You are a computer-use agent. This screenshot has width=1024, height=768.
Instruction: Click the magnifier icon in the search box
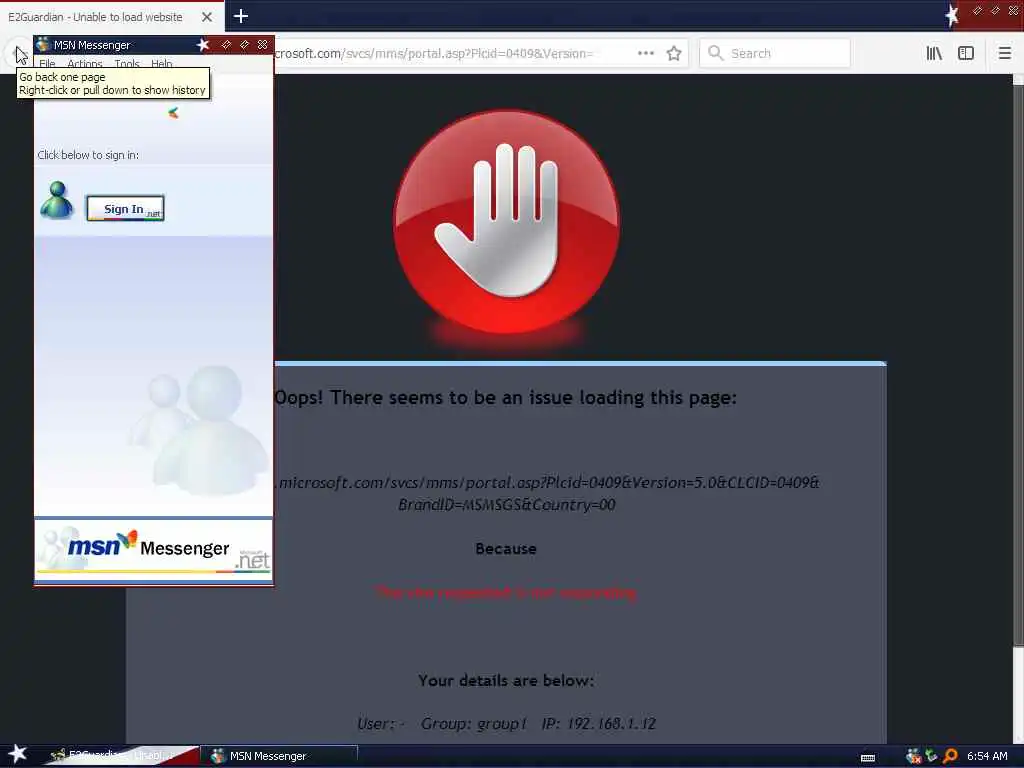pos(715,52)
